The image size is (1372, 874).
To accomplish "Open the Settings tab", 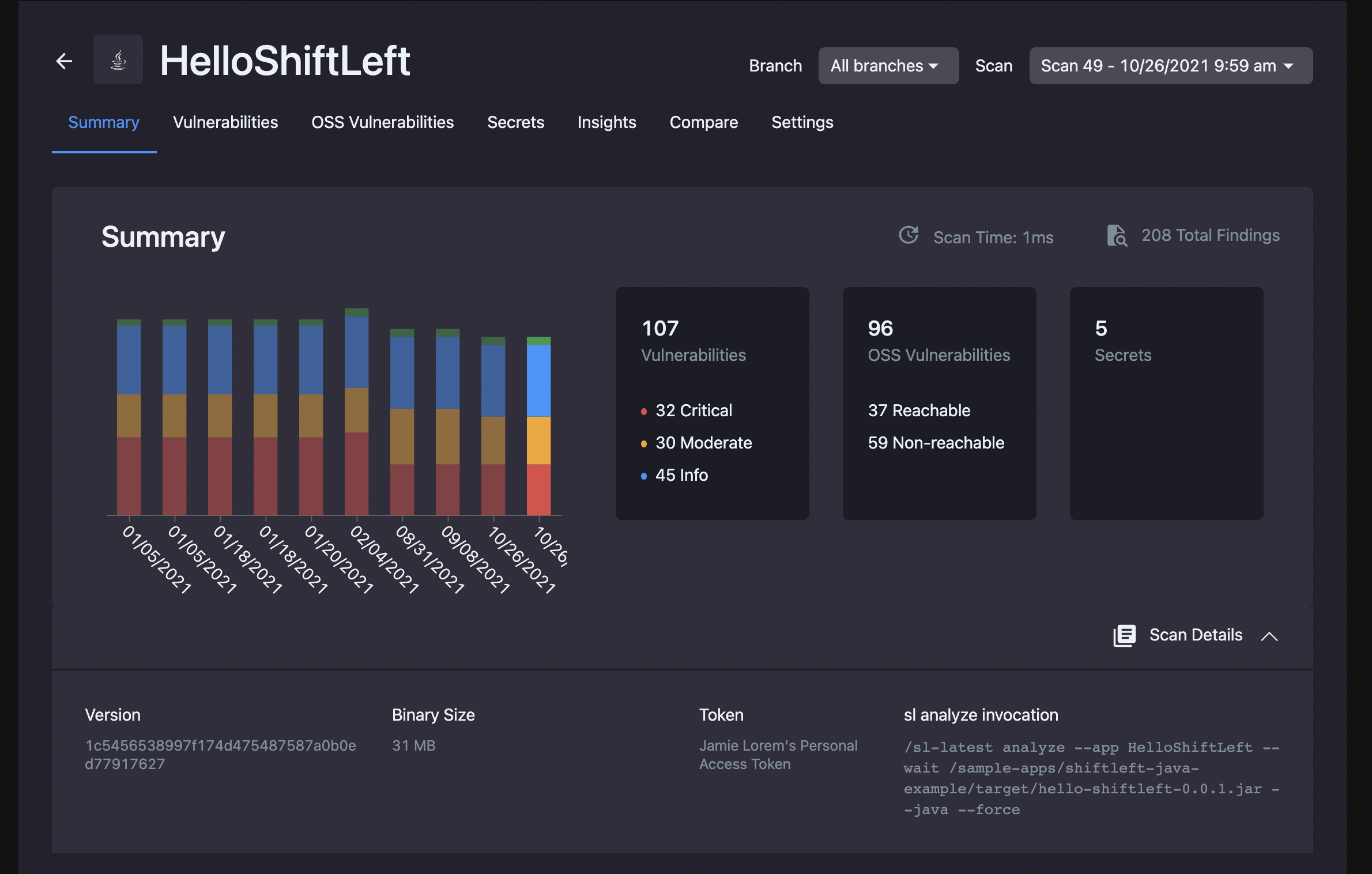I will pyautogui.click(x=802, y=122).
